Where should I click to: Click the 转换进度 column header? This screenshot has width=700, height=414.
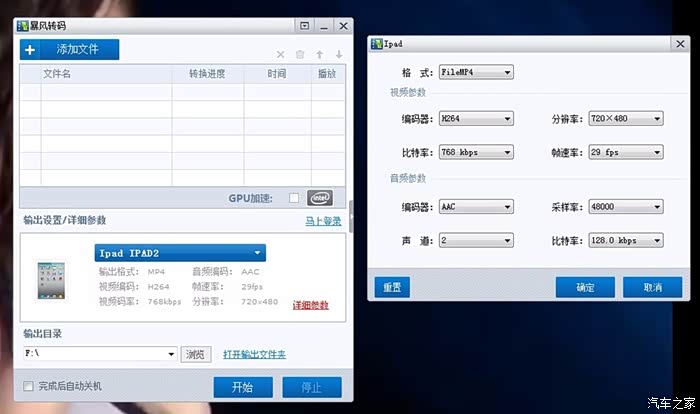(207, 74)
